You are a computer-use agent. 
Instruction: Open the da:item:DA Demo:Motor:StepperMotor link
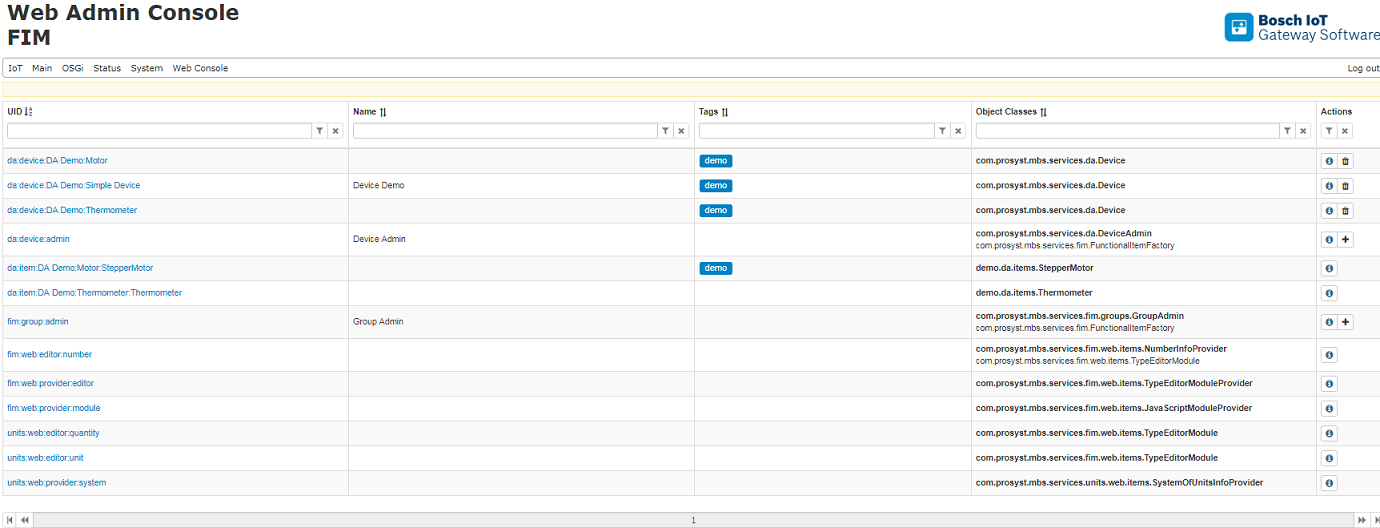click(80, 268)
